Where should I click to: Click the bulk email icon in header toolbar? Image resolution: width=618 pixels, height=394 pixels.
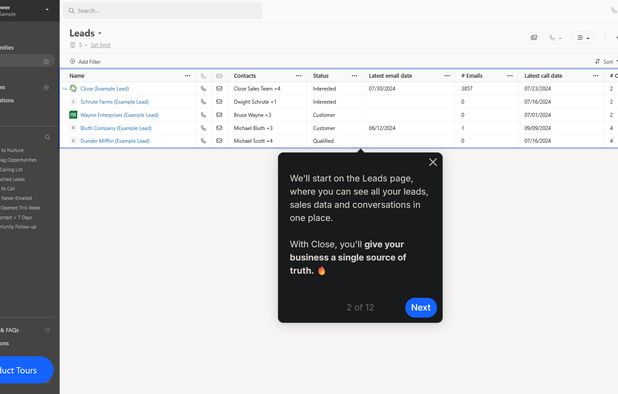click(x=534, y=37)
